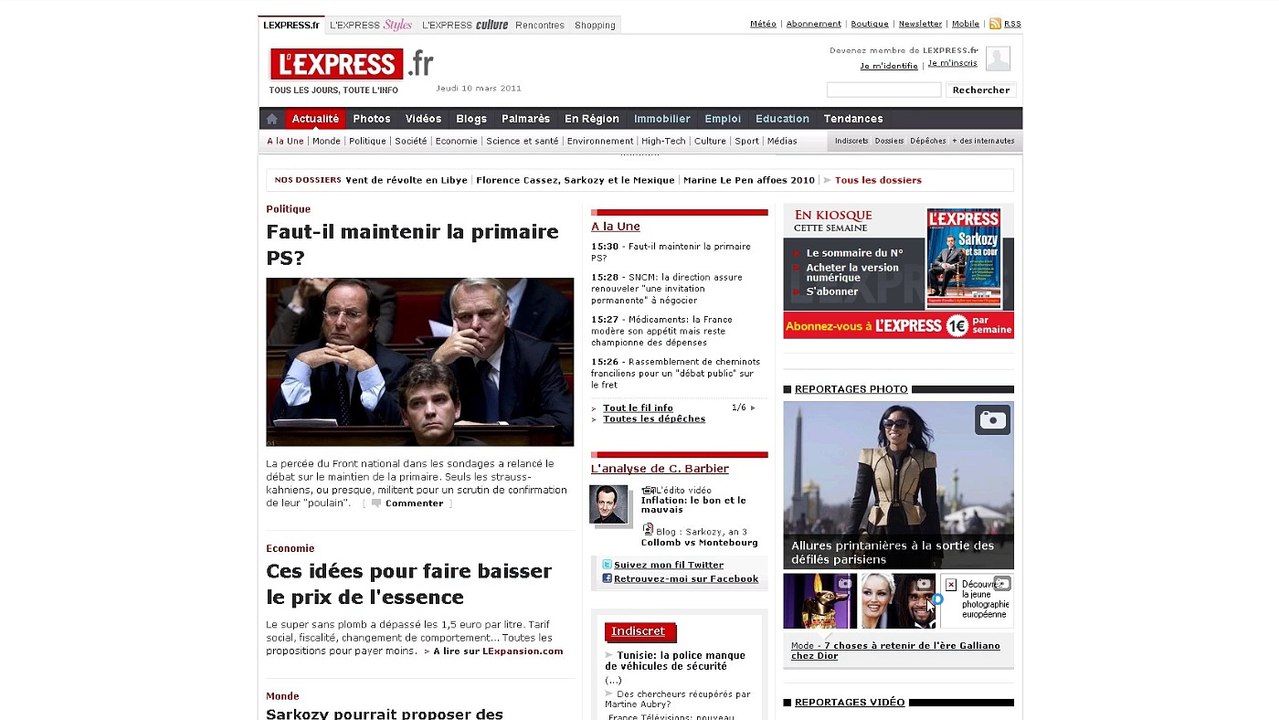The width and height of the screenshot is (1279, 720).
Task: Click the Indiscret red label
Action: (640, 632)
